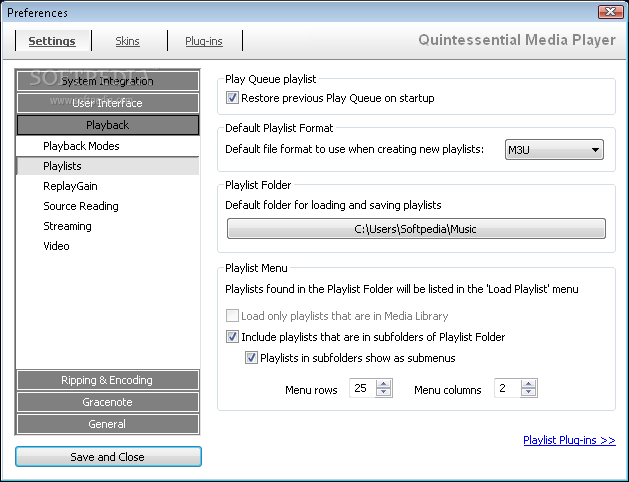This screenshot has height=482, width=629.
Task: Open the Playlist Plug-ins link
Action: point(569,440)
